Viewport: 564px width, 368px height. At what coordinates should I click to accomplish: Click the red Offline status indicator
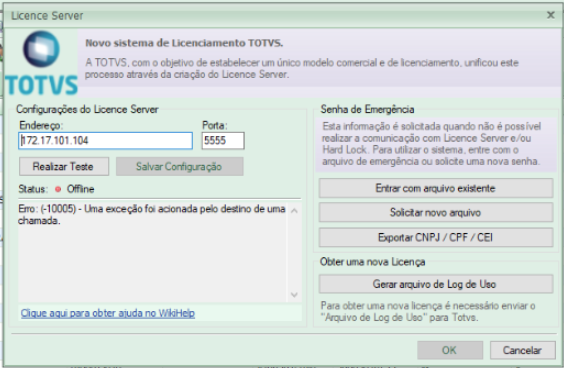(x=58, y=189)
